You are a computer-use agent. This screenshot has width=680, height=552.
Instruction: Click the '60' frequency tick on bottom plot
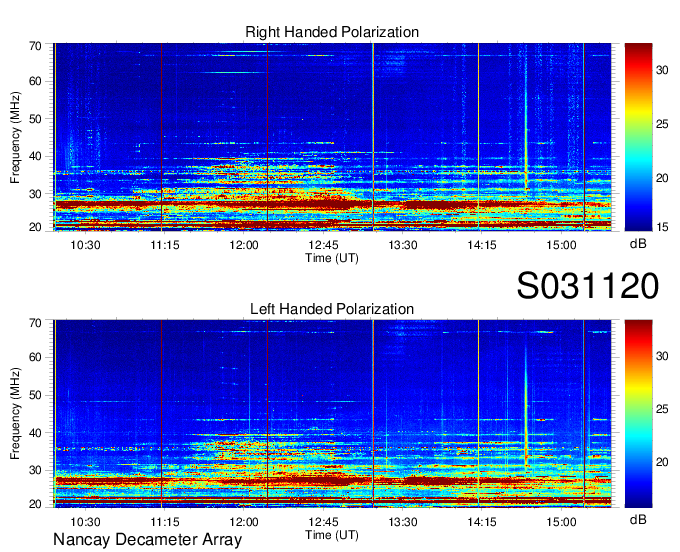click(35, 358)
